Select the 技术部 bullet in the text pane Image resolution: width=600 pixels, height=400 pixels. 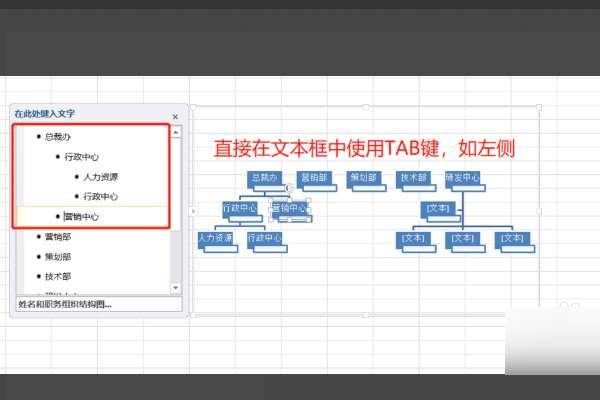coord(58,276)
